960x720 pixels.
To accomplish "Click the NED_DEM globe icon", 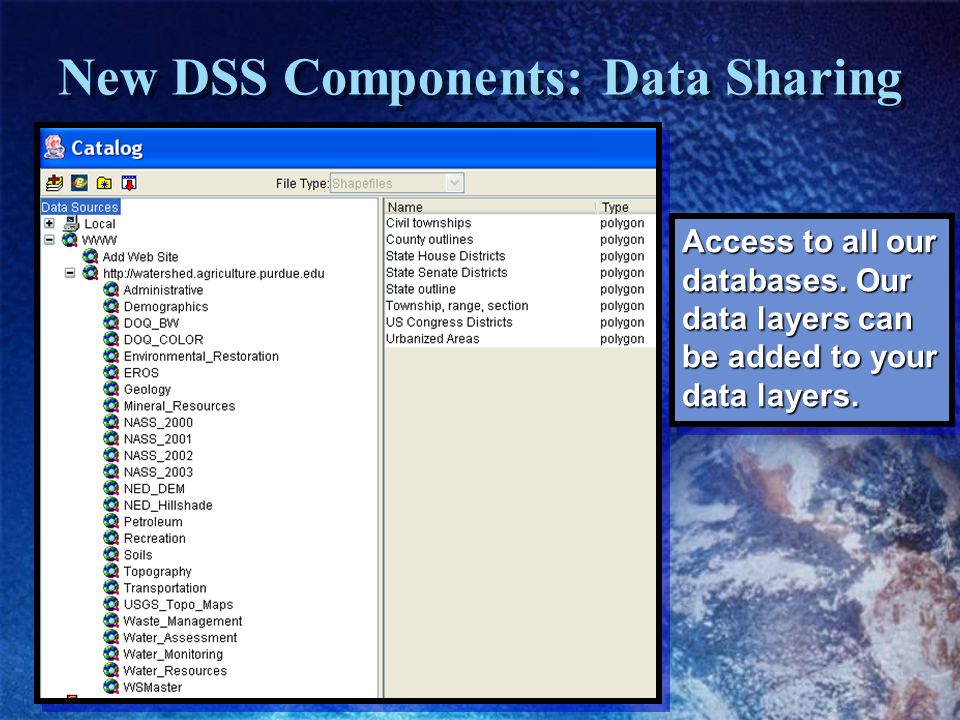I will click(111, 487).
